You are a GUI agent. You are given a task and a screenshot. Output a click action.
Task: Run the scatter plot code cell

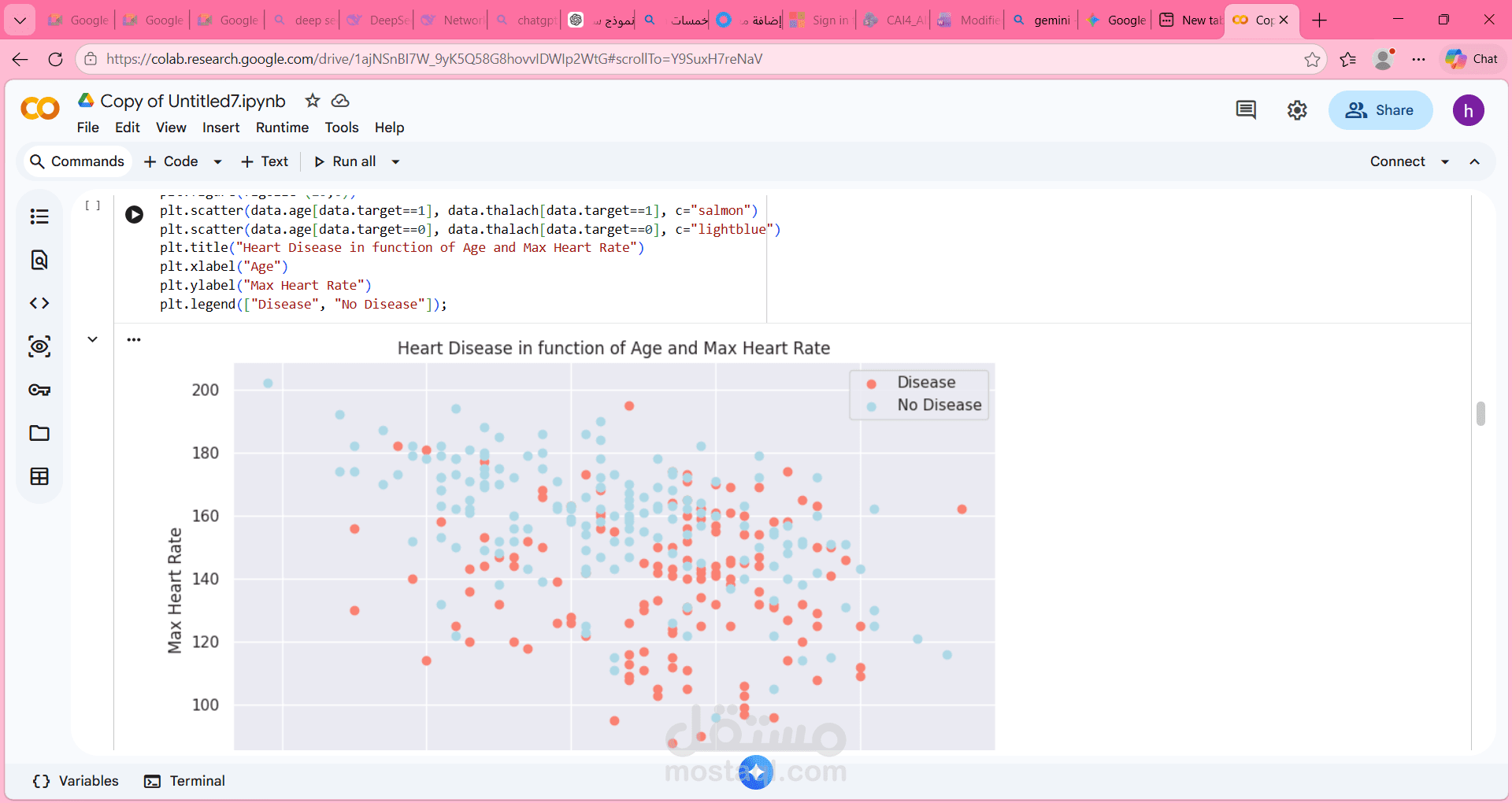click(x=134, y=214)
